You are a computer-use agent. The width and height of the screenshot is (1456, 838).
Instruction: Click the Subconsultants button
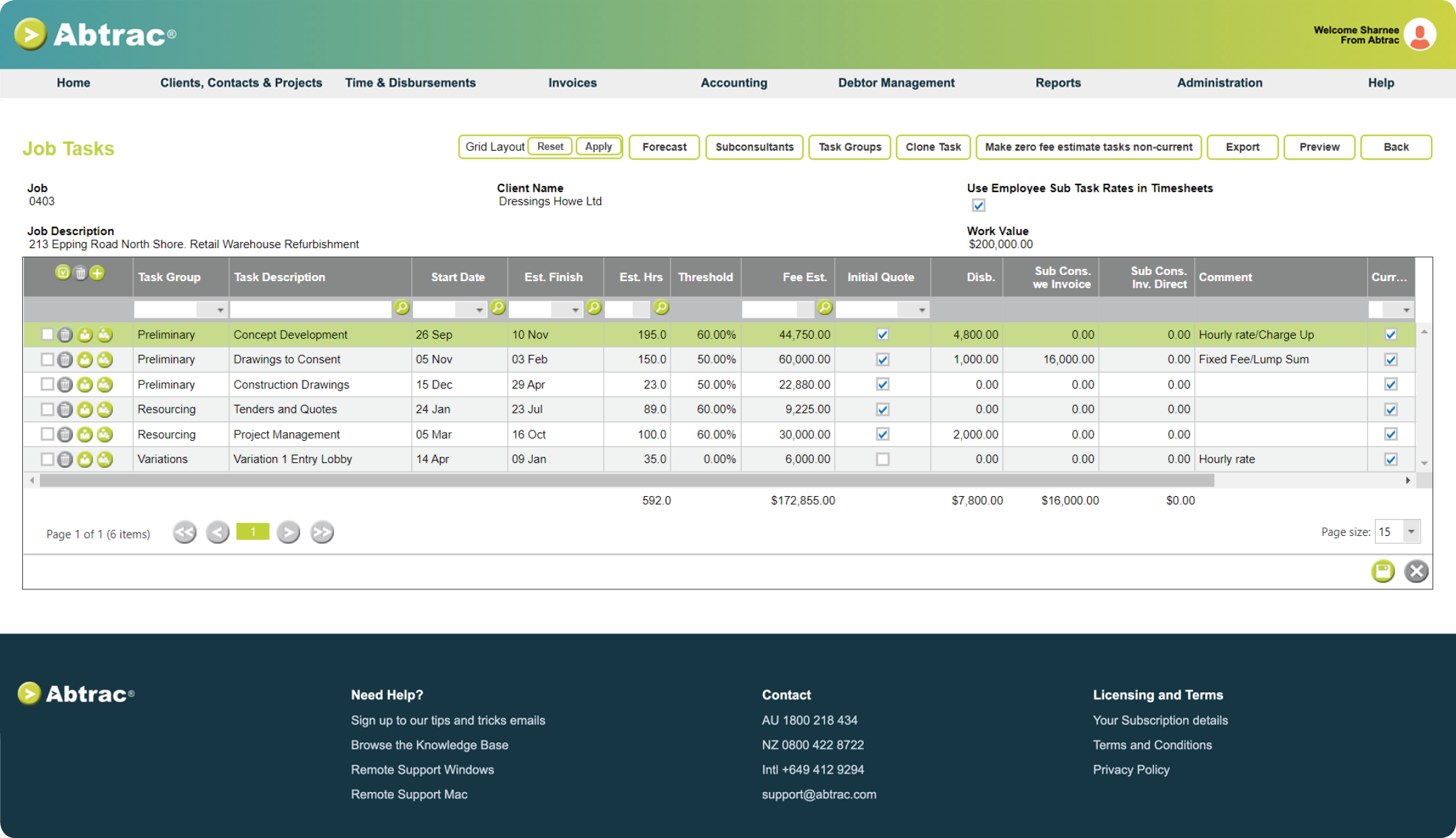tap(754, 147)
